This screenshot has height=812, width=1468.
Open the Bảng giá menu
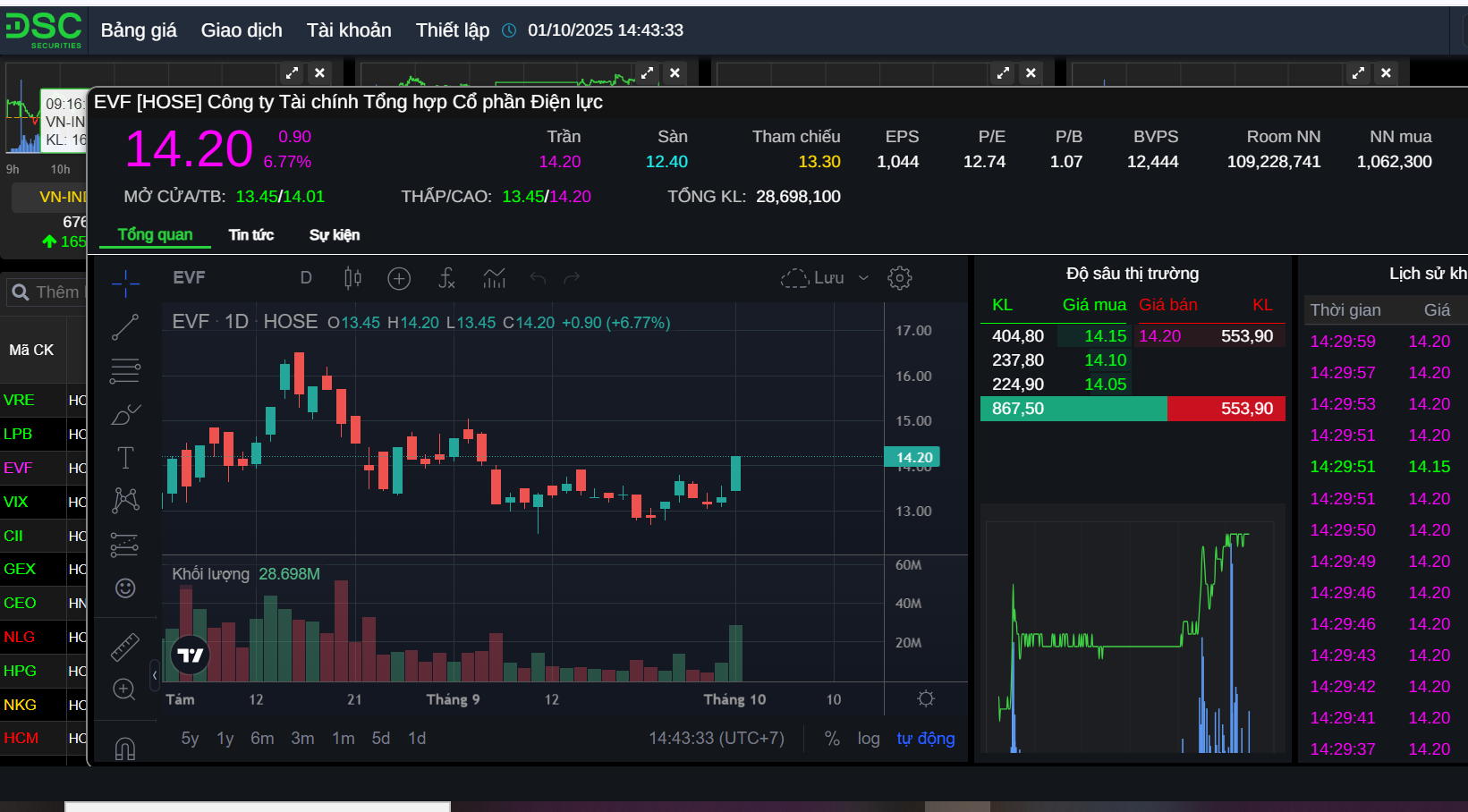tap(139, 30)
